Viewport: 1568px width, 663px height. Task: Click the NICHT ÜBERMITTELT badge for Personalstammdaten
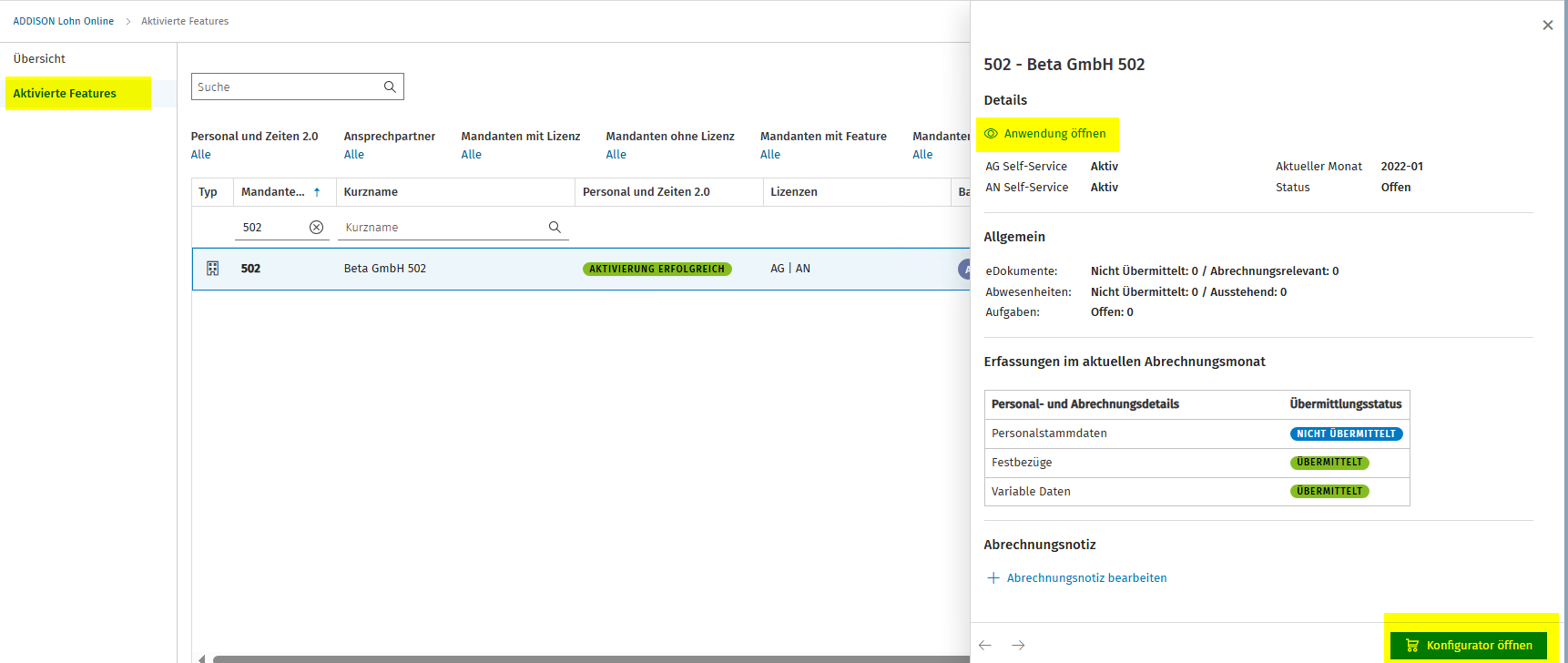(x=1346, y=433)
